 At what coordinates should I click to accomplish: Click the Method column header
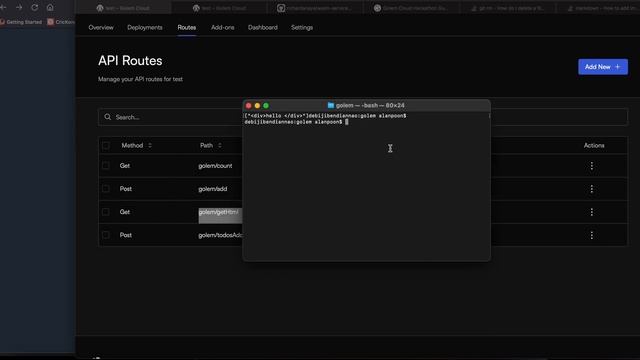[x=132, y=145]
